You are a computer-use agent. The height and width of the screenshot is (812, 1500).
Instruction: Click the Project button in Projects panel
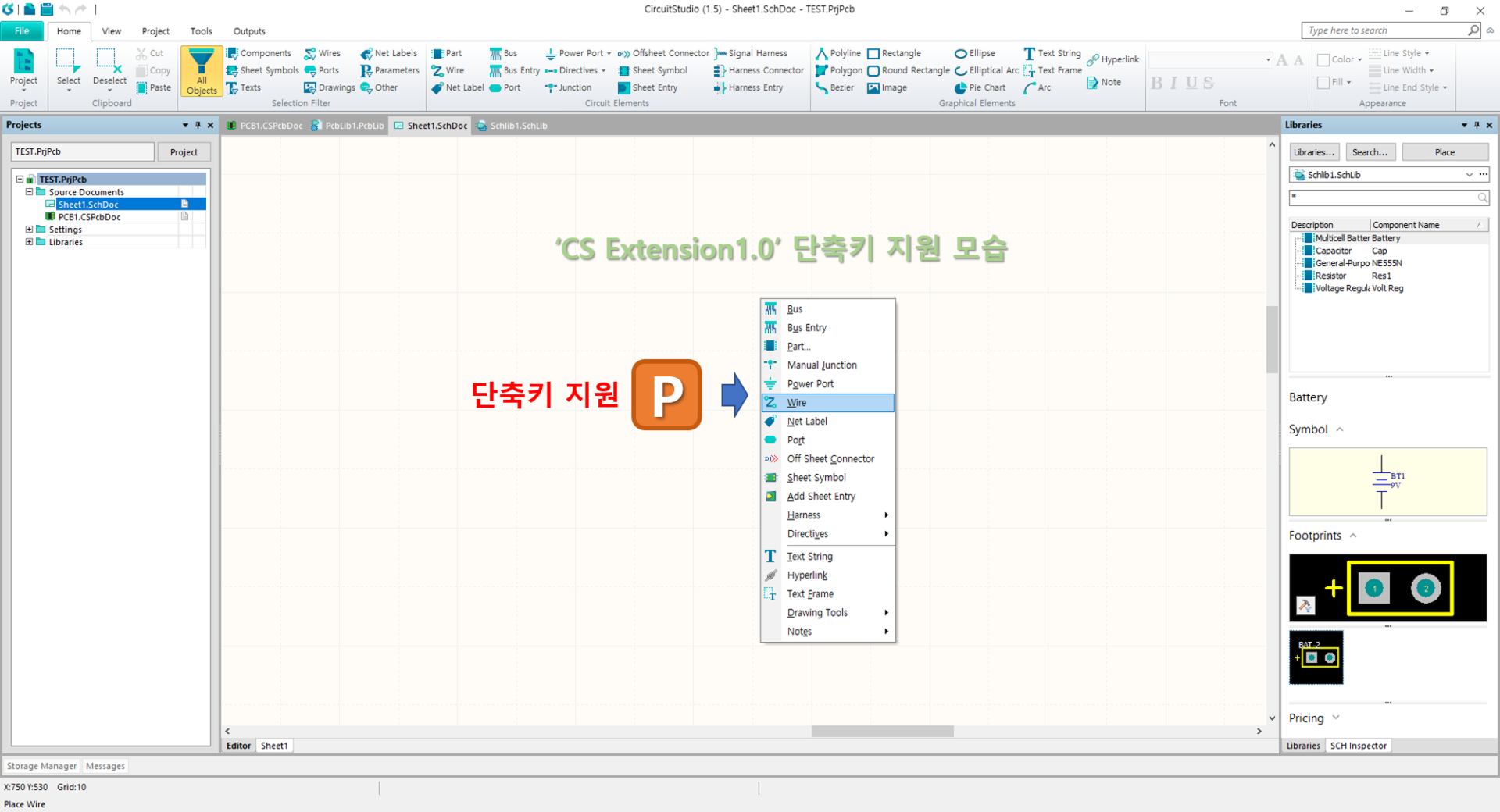(x=184, y=152)
